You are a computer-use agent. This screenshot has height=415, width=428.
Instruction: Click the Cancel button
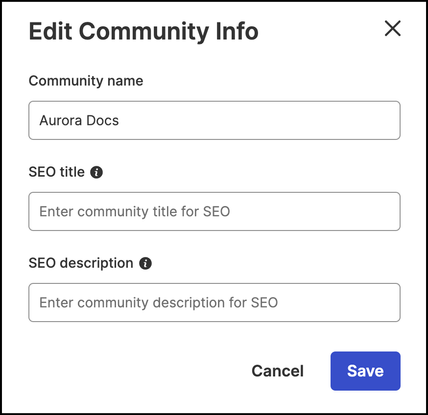(x=278, y=371)
